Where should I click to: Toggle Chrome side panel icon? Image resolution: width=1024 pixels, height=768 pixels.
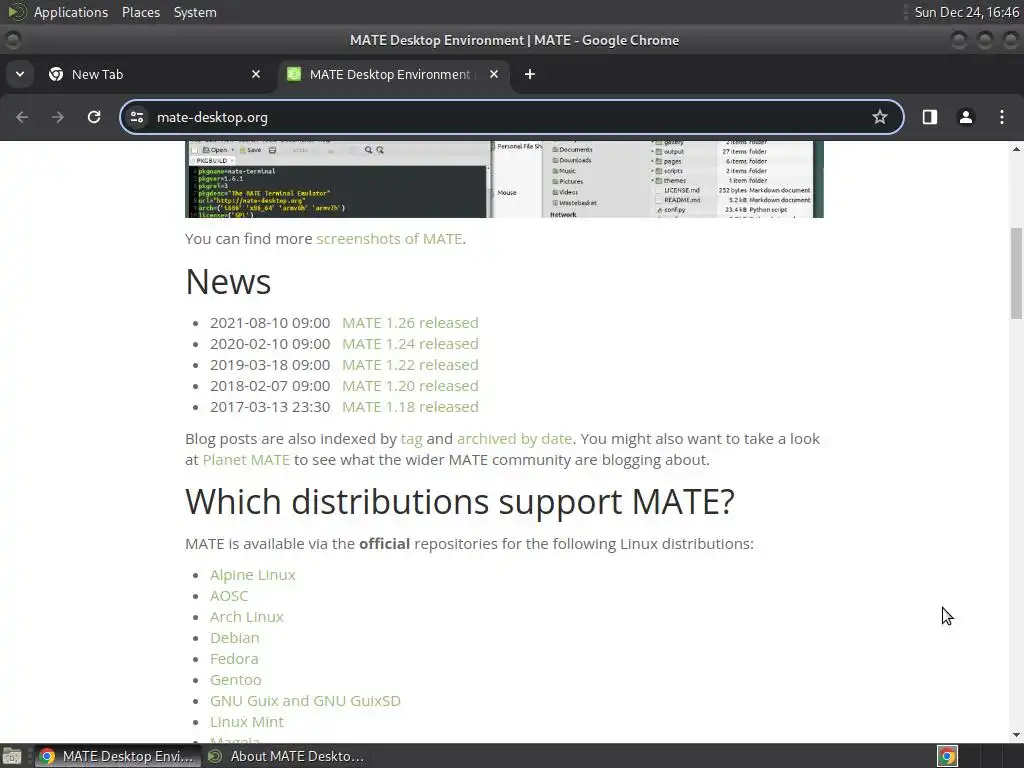click(x=929, y=117)
